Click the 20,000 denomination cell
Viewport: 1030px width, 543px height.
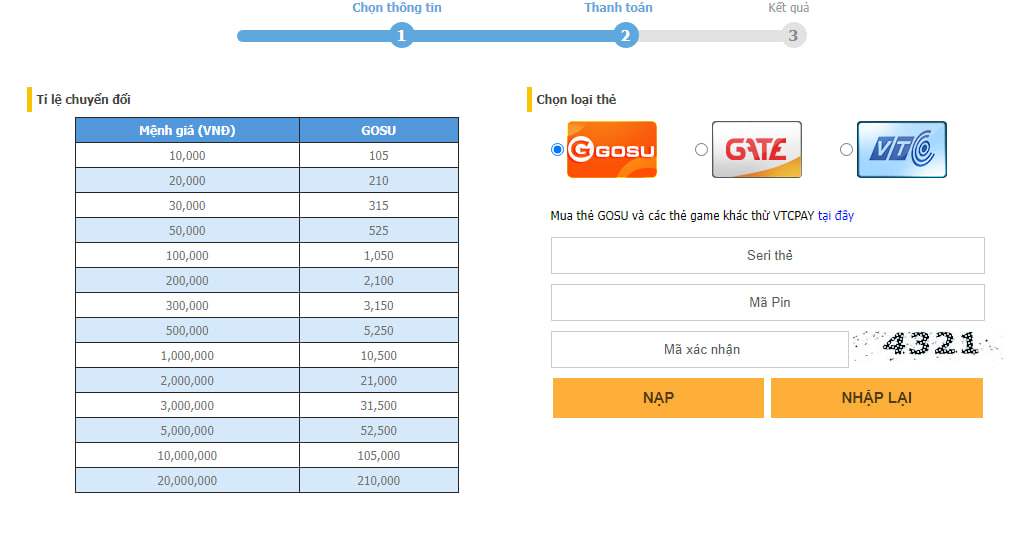click(187, 181)
